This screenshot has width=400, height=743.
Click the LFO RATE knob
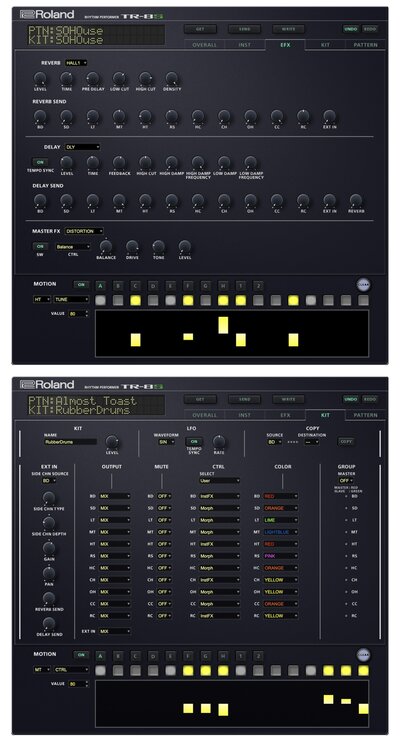pyautogui.click(x=218, y=442)
